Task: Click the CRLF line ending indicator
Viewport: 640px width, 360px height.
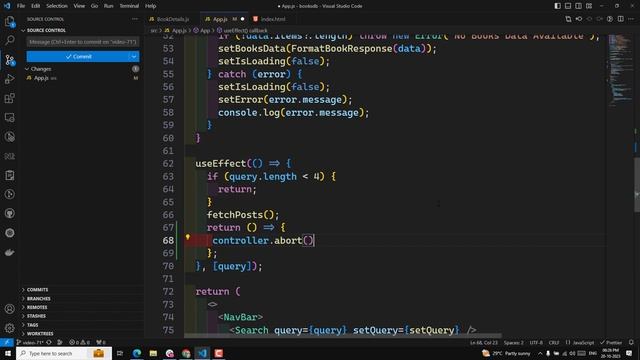Action: coord(554,342)
